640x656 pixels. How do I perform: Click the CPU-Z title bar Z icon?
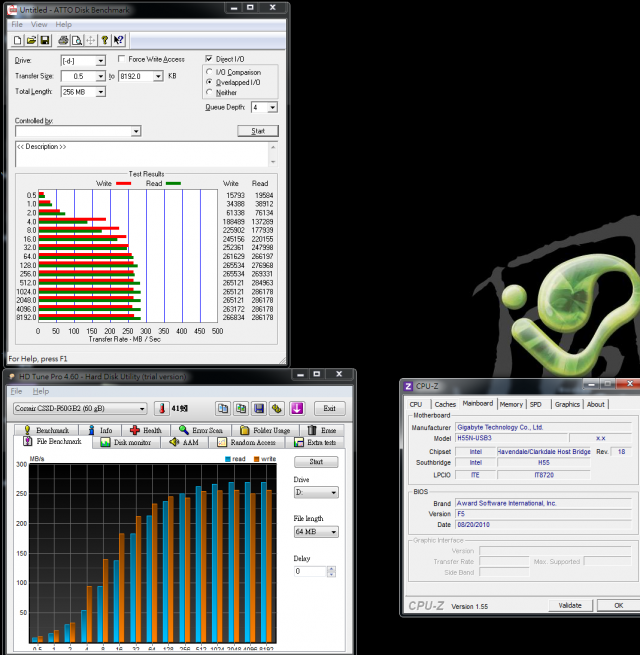[409, 386]
